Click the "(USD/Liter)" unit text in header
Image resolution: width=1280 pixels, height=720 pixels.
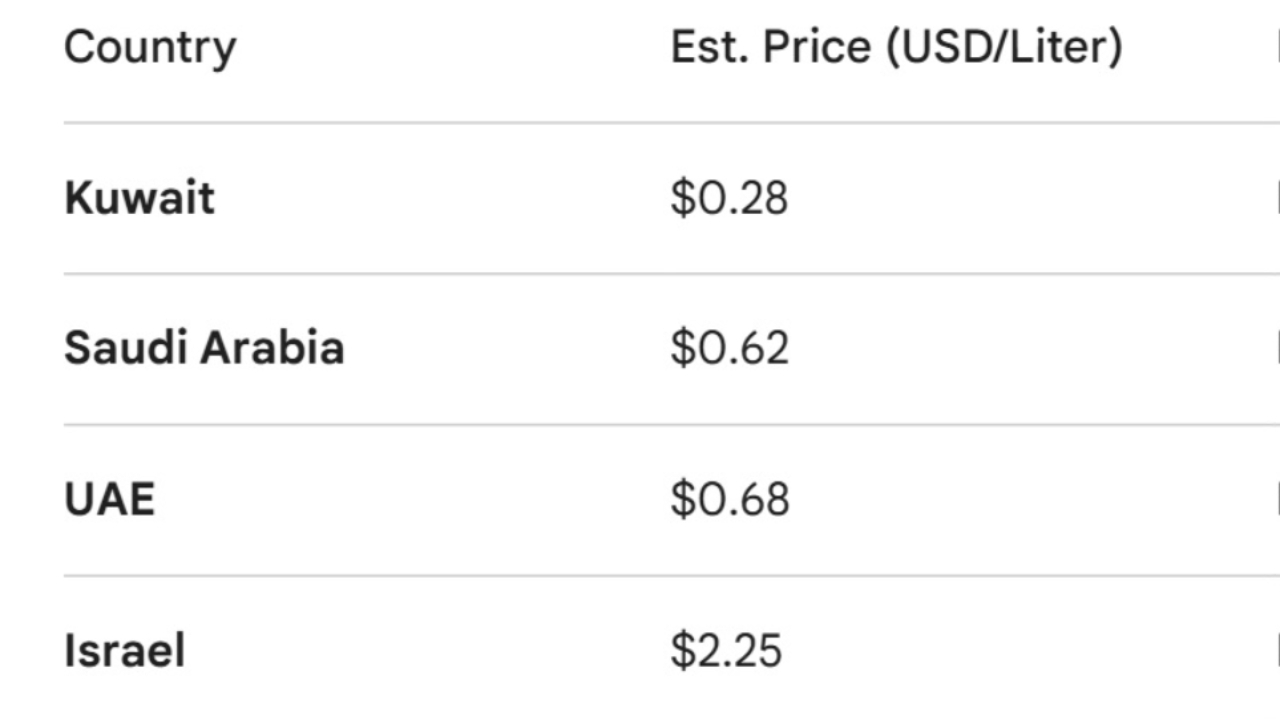1004,47
